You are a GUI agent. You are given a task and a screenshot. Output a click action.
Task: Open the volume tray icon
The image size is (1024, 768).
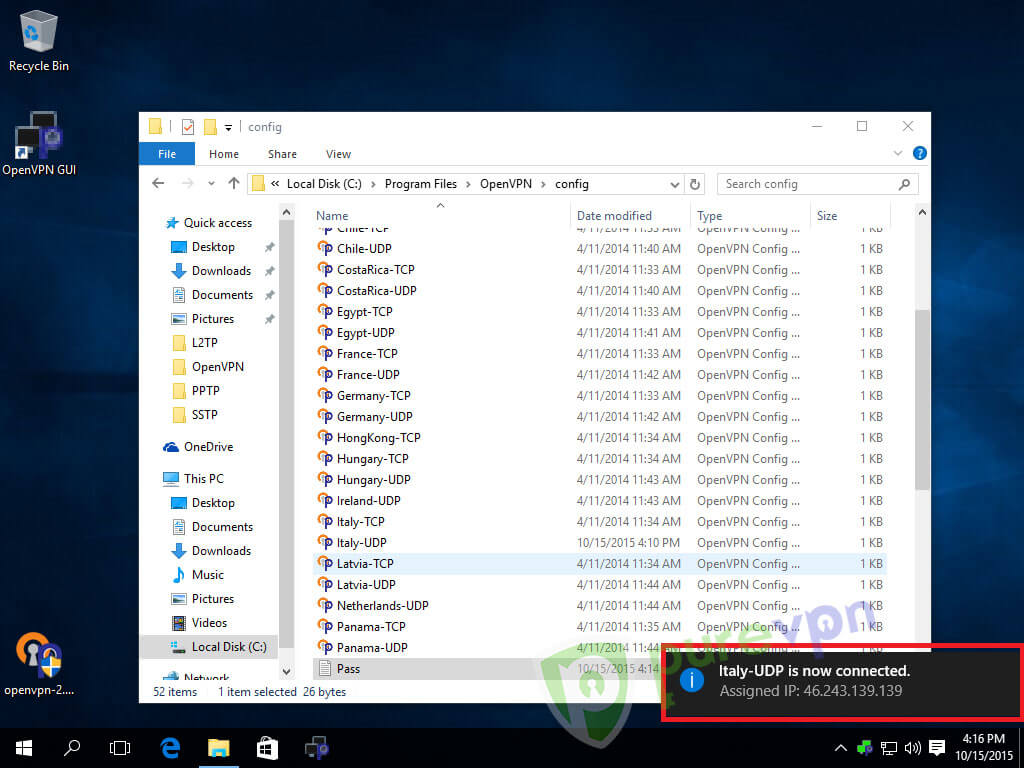click(913, 748)
